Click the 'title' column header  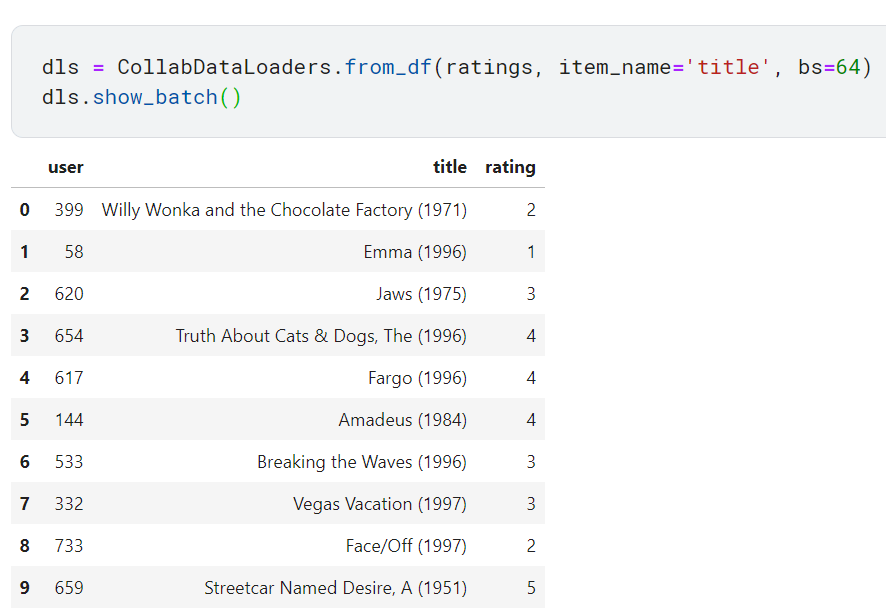[450, 167]
